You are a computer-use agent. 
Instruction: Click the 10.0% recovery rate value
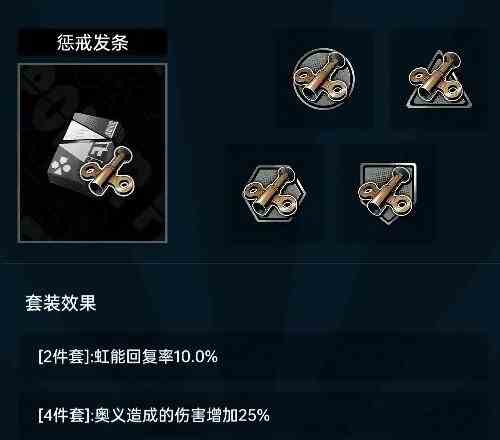point(196,357)
